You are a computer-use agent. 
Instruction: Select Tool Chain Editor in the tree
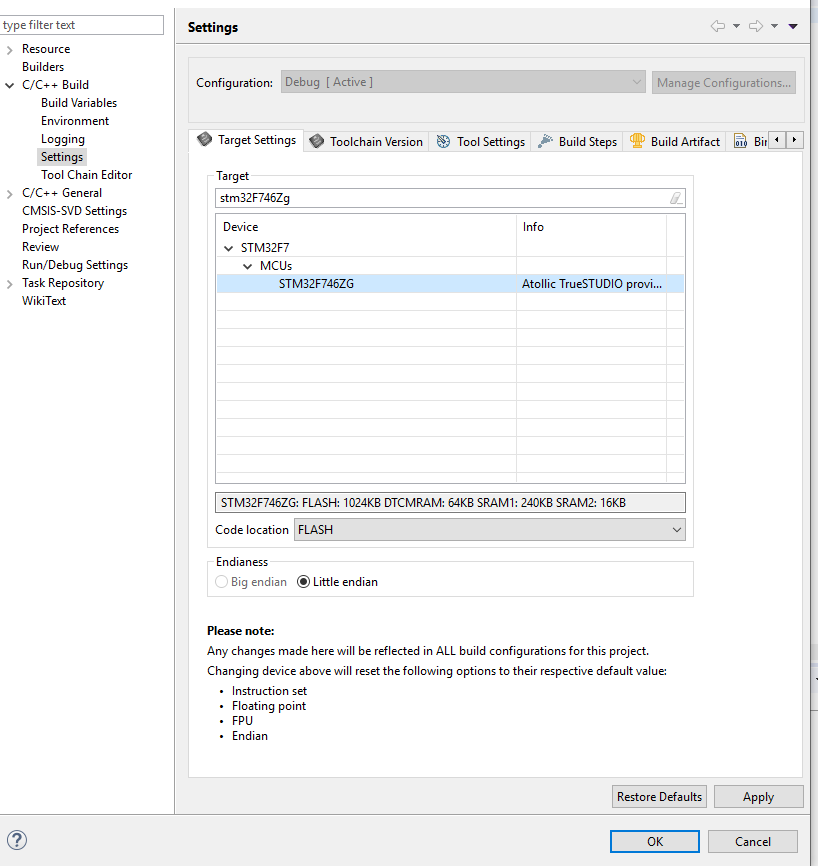[x=86, y=175]
